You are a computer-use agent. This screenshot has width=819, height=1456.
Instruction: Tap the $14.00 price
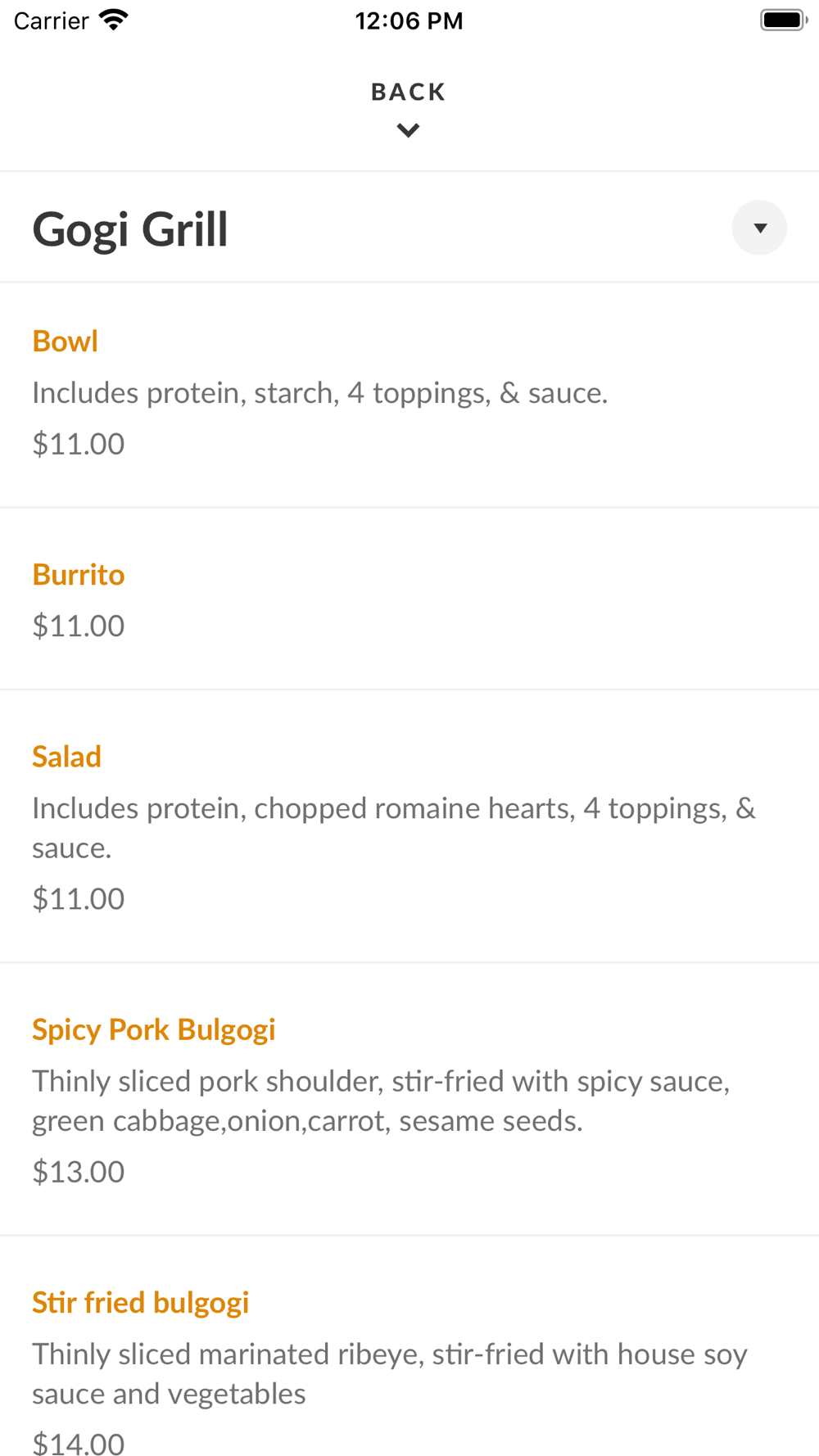79,1444
